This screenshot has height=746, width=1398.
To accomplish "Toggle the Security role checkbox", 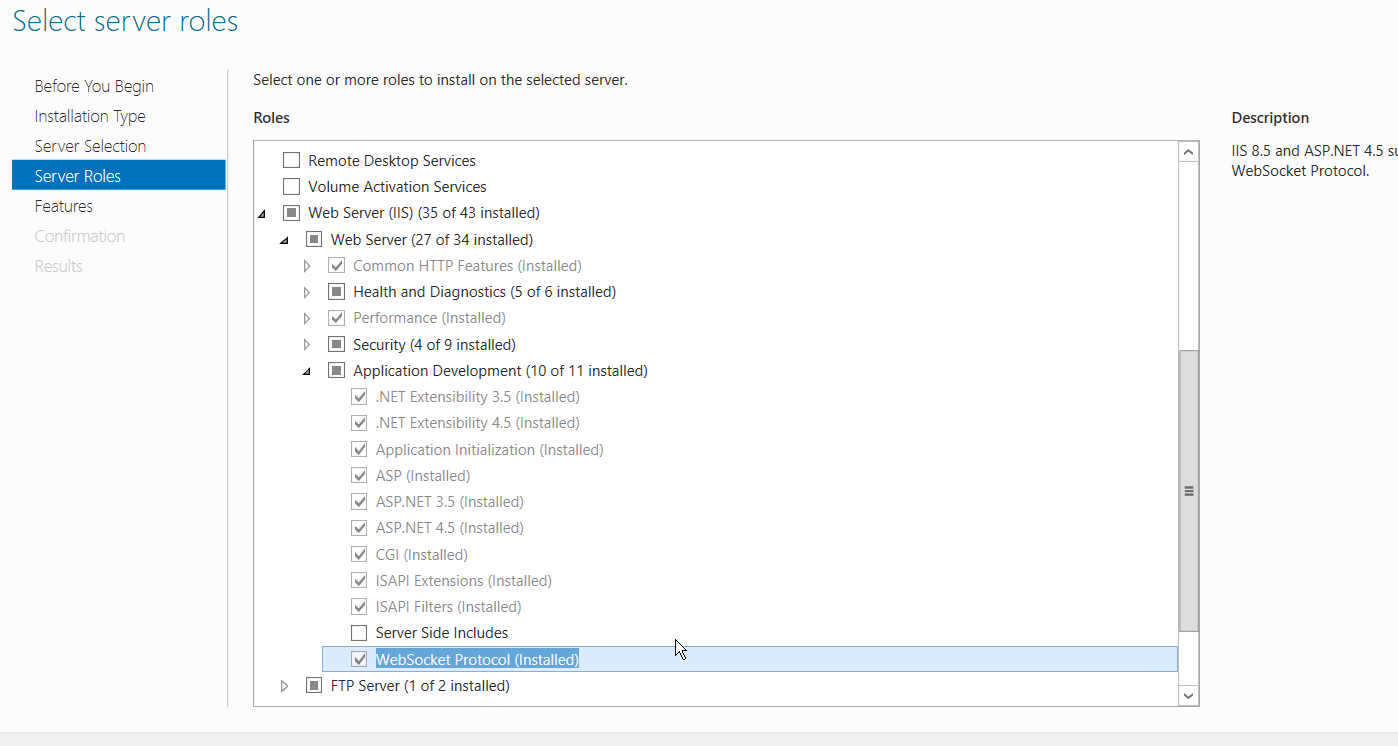I will coord(336,344).
